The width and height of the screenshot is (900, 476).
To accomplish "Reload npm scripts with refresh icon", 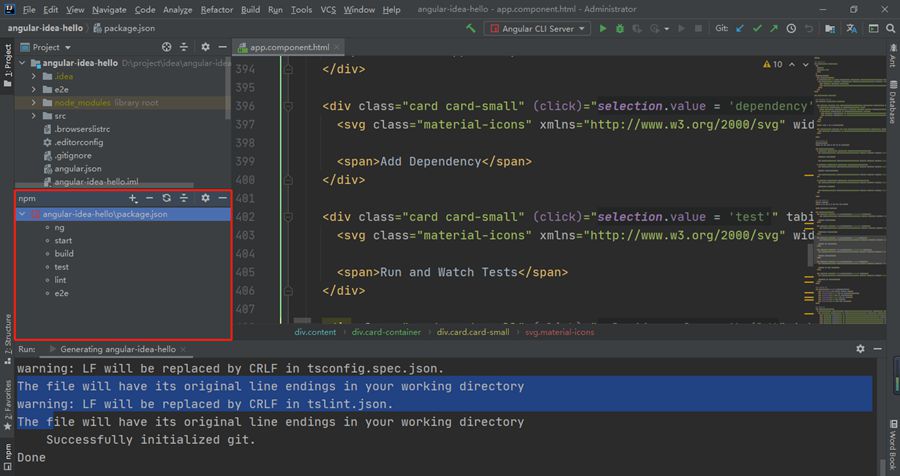I will click(x=167, y=198).
